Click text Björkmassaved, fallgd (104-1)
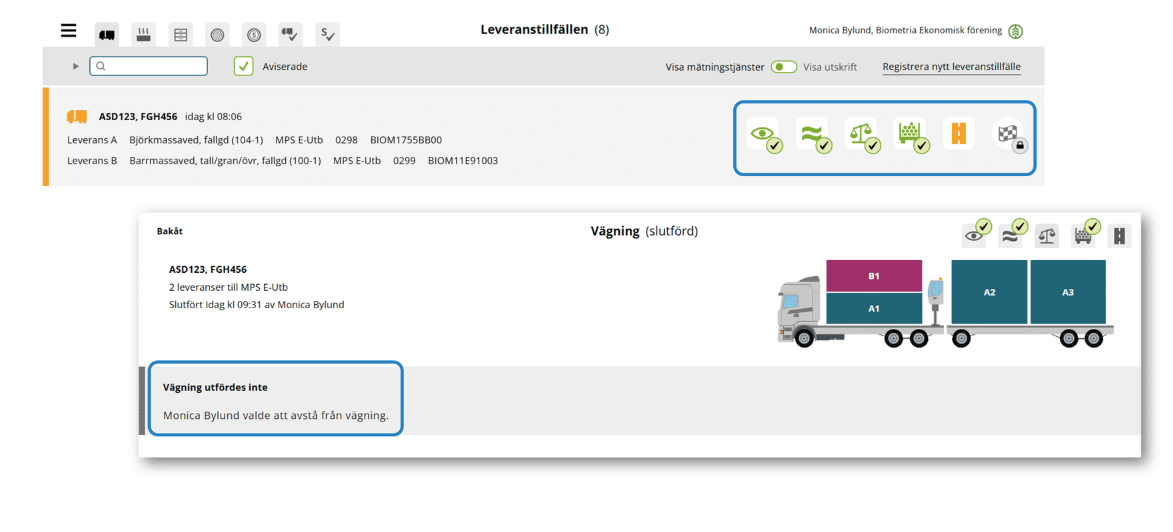Screen dimensions: 1173x532 196,139
